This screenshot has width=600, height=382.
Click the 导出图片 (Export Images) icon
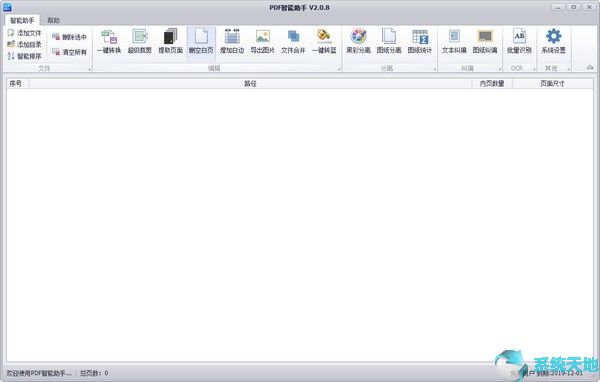pyautogui.click(x=263, y=36)
